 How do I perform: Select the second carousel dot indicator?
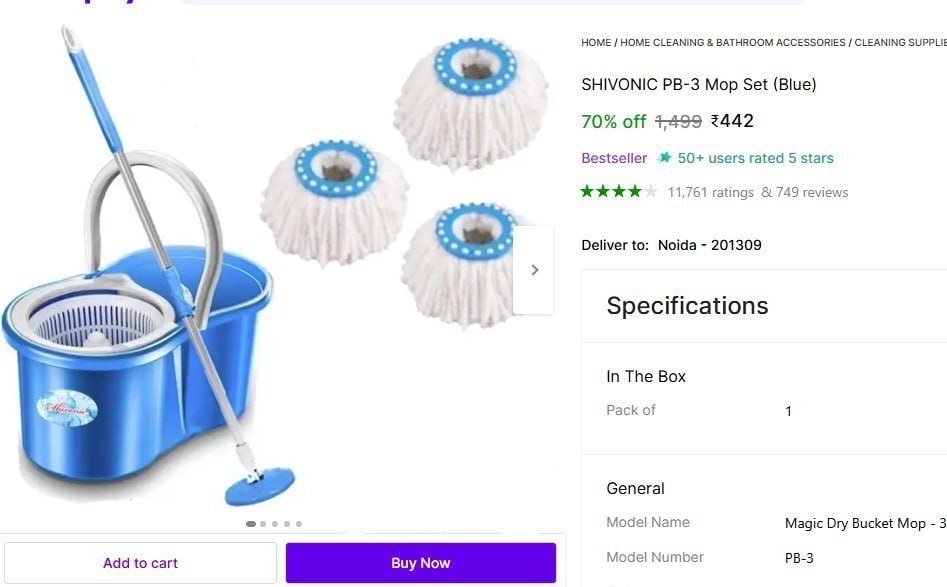[263, 524]
